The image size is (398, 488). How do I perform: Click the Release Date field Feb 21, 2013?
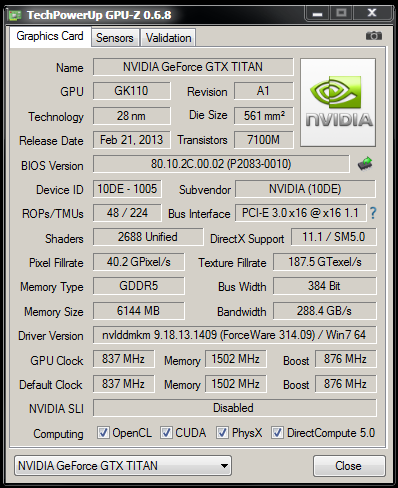coord(131,140)
